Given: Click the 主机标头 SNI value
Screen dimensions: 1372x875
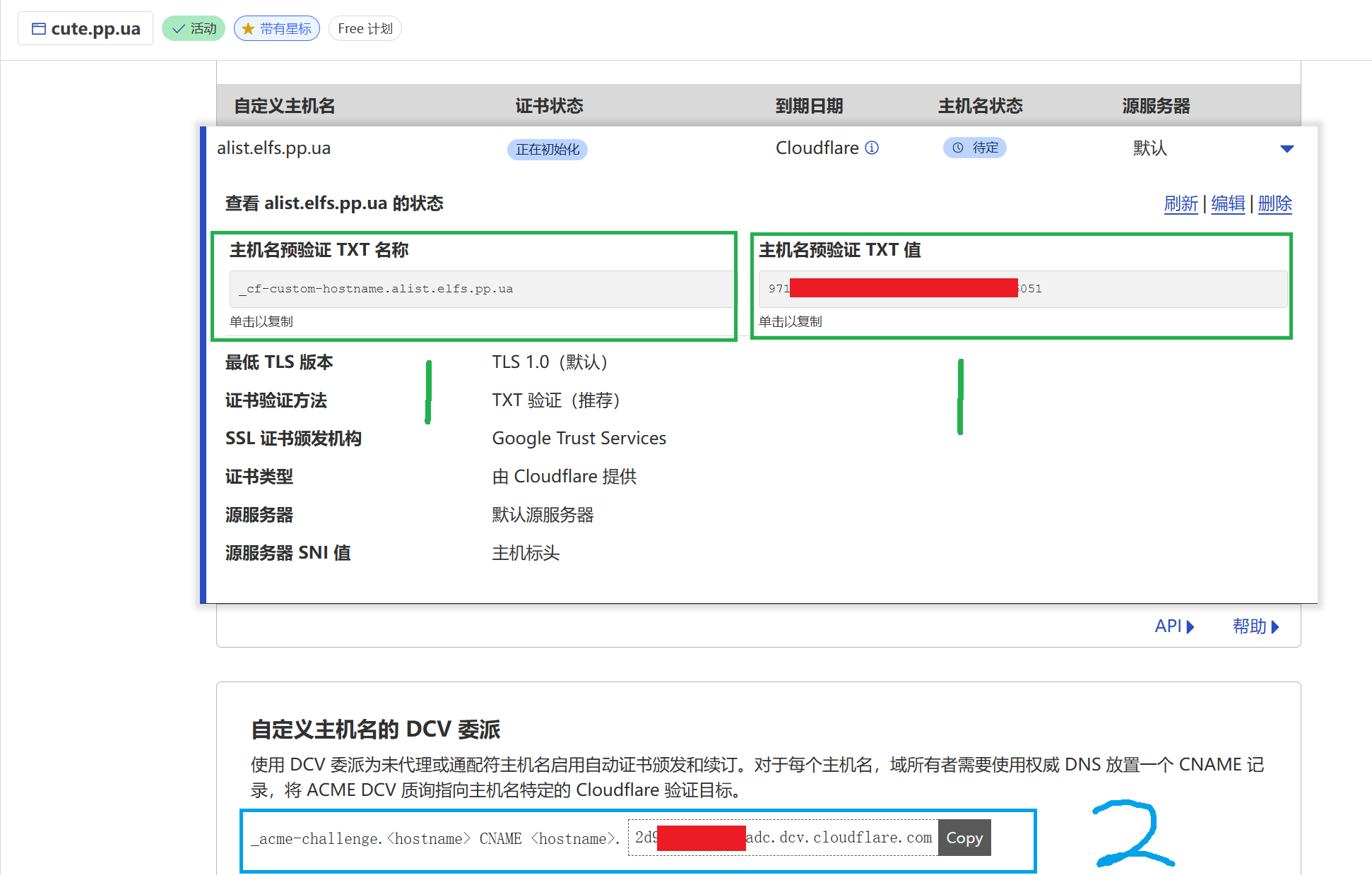Looking at the screenshot, I should point(526,553).
